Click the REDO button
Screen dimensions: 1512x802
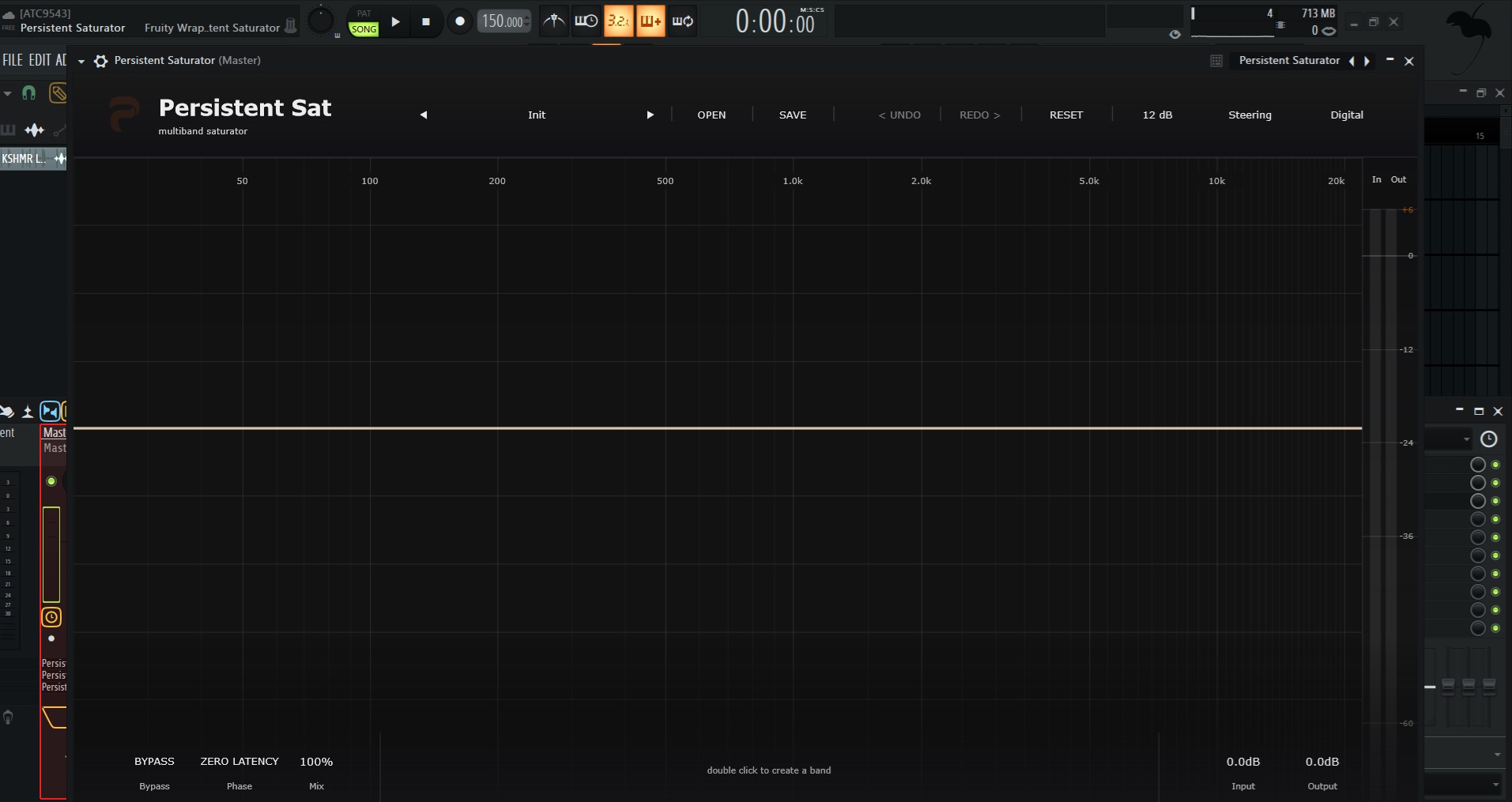[x=980, y=115]
